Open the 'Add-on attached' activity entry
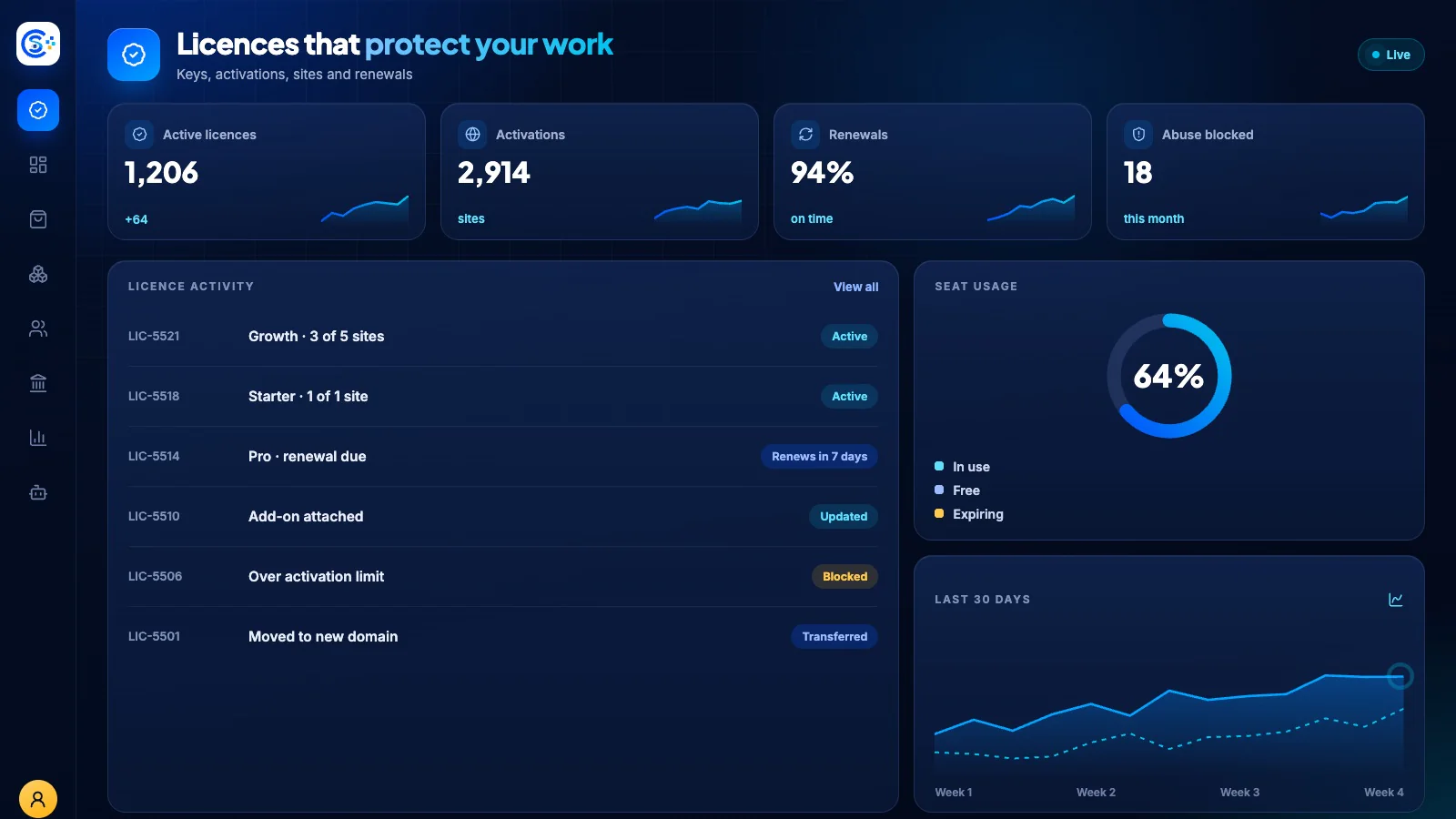The height and width of the screenshot is (819, 1456). [x=306, y=517]
